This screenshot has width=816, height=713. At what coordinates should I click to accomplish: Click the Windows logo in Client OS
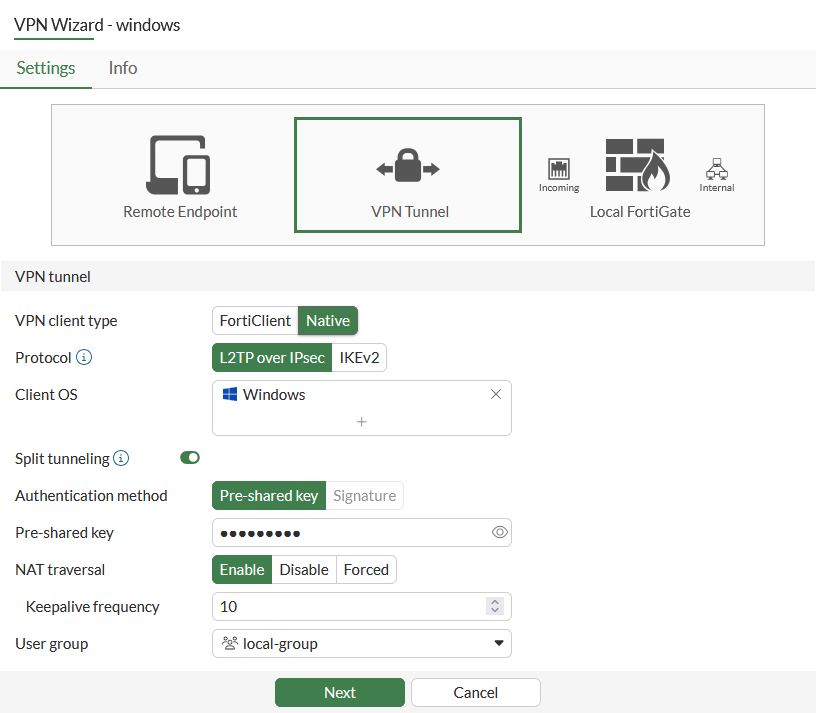pyautogui.click(x=230, y=394)
